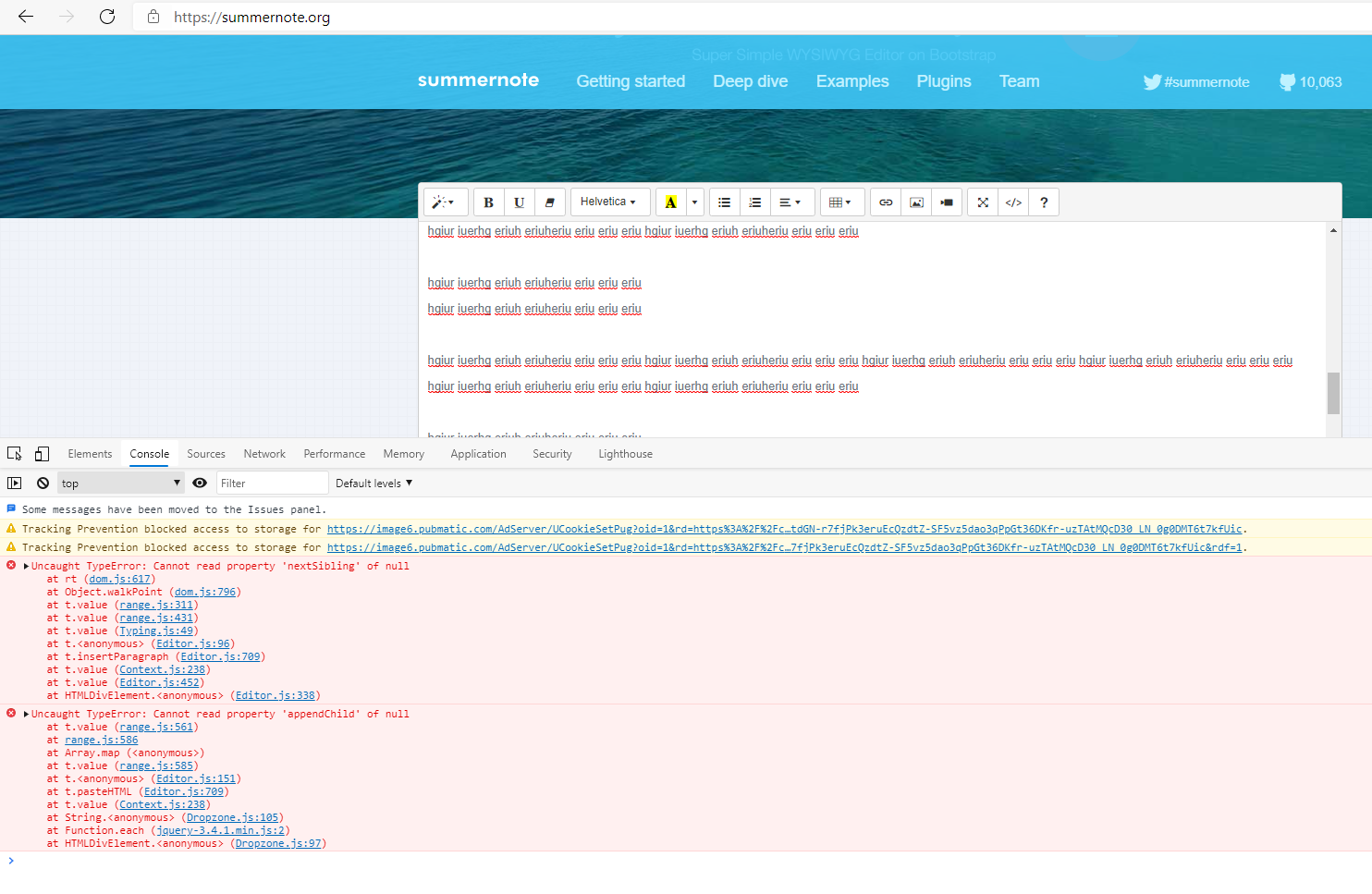Image resolution: width=1372 pixels, height=894 pixels.
Task: Open the Default levels dropdown
Action: (374, 483)
